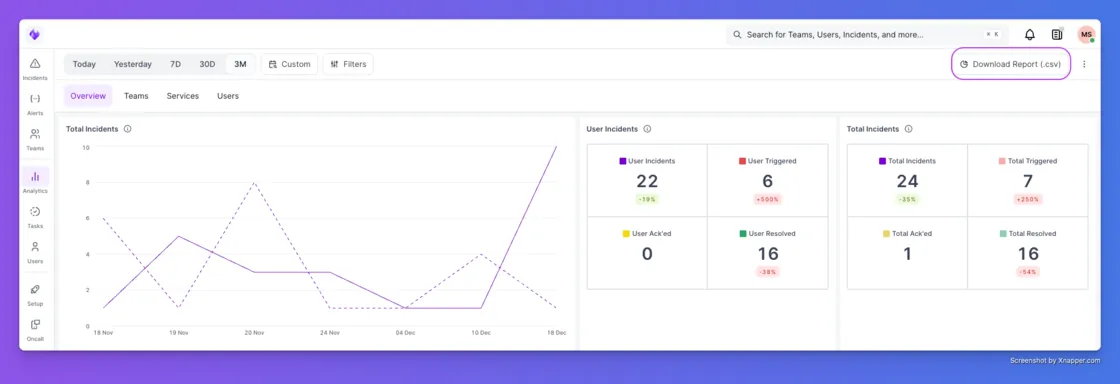Click red User Triggered legend swatch

pyautogui.click(x=742, y=161)
